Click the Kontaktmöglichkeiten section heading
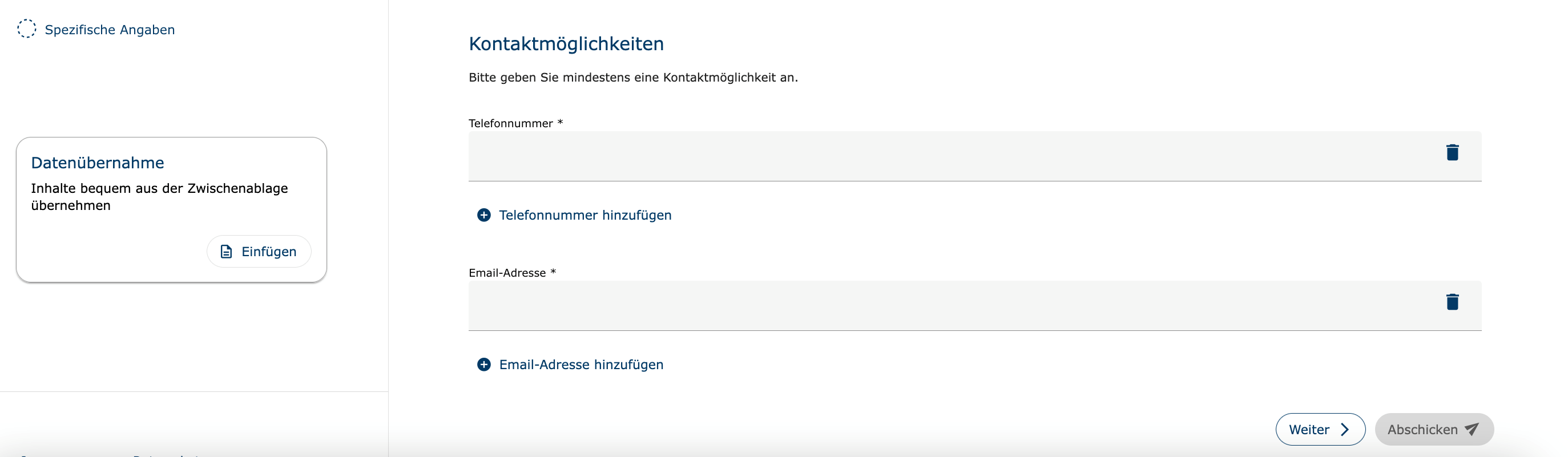 (566, 44)
